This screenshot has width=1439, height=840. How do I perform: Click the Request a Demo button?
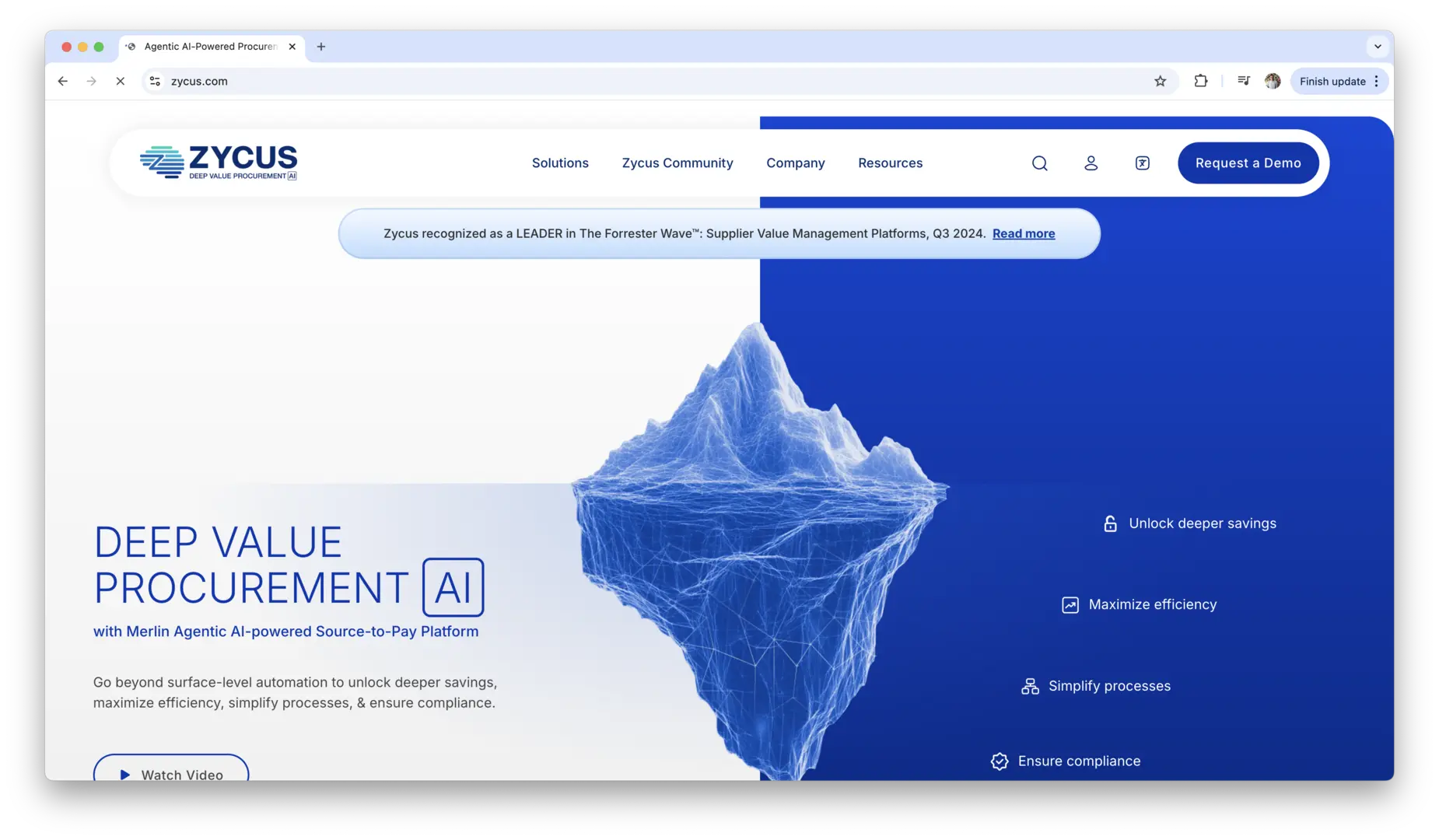[1248, 163]
